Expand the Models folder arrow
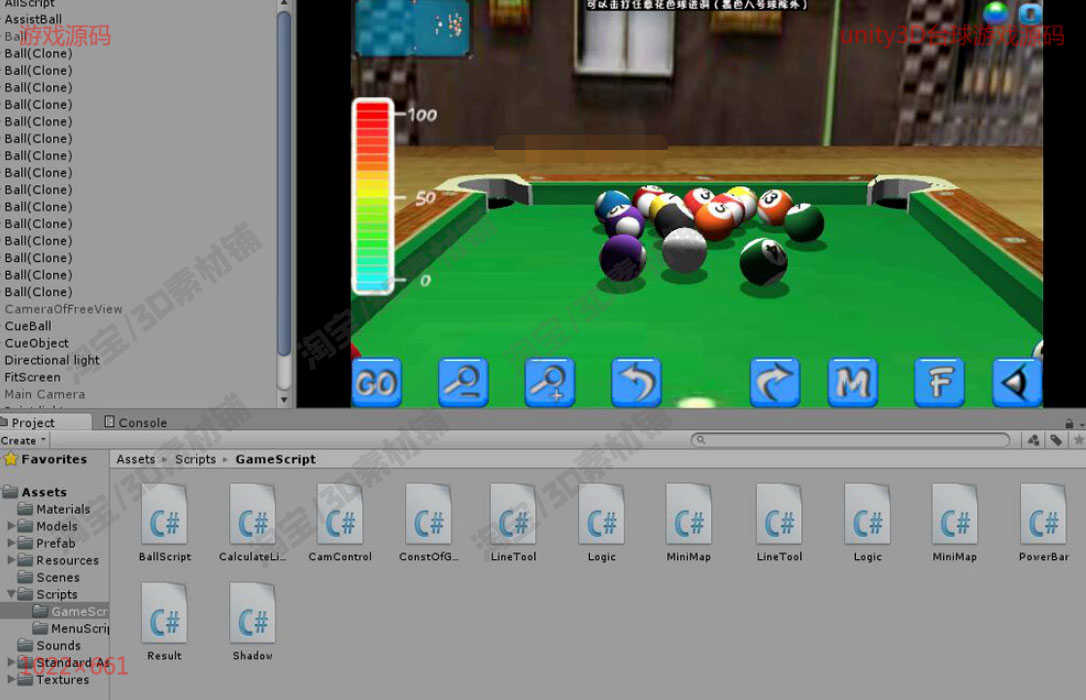The image size is (1086, 700). [10, 526]
